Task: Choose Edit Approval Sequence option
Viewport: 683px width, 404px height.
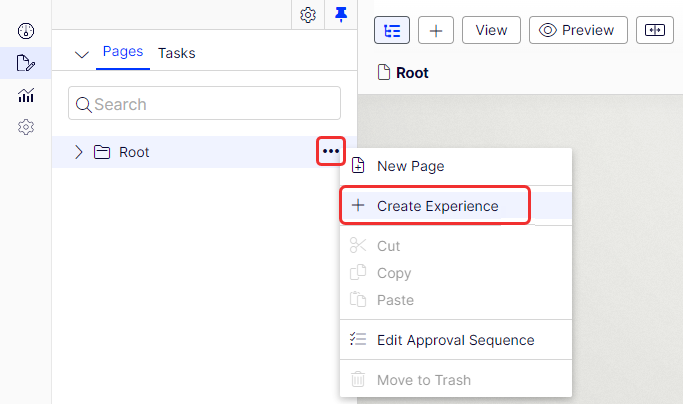Action: (x=456, y=340)
